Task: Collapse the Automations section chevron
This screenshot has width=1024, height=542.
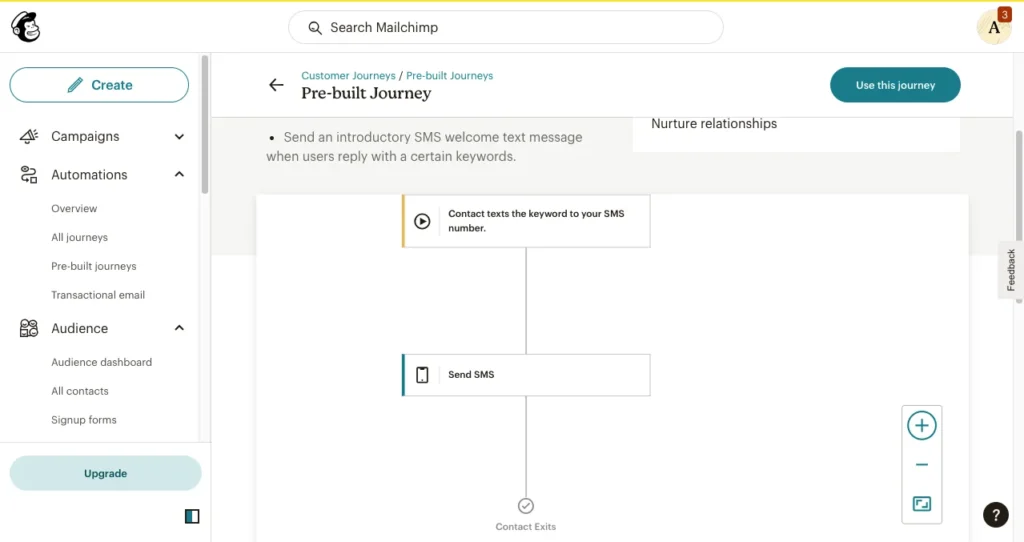Action: pyautogui.click(x=179, y=174)
